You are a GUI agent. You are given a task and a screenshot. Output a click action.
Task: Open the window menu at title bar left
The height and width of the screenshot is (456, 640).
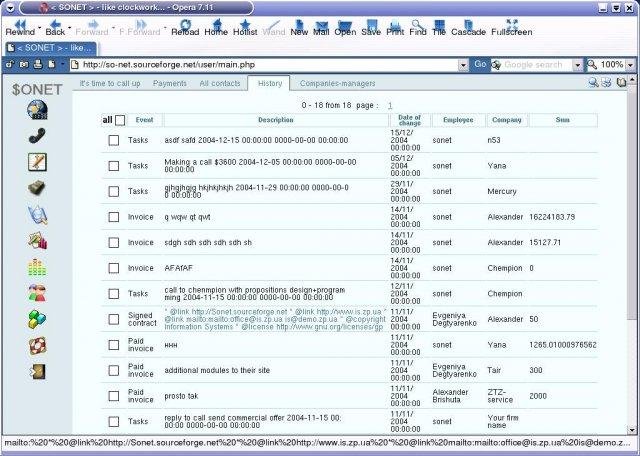click(x=10, y=7)
